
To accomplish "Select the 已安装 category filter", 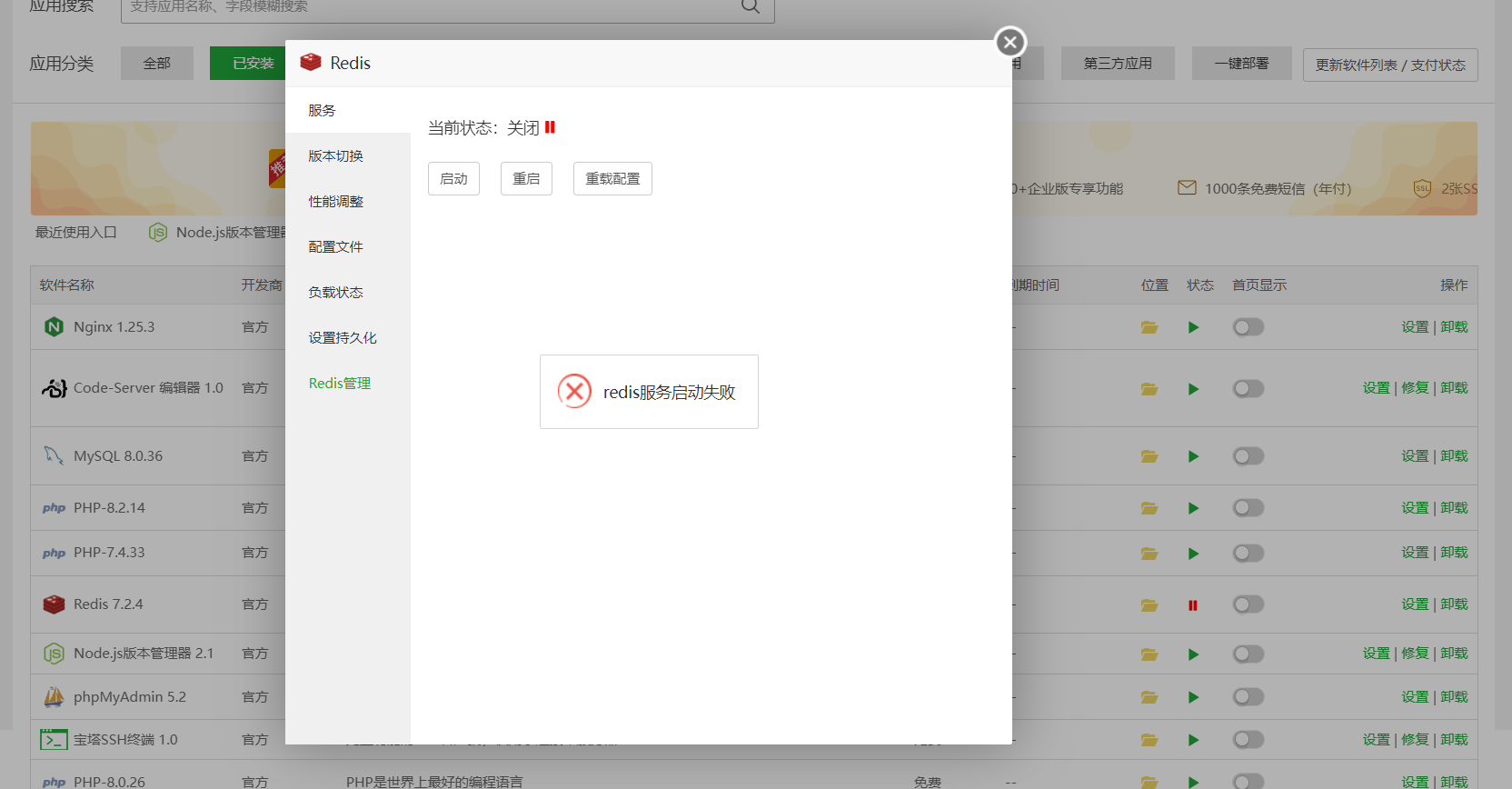I will tap(248, 63).
